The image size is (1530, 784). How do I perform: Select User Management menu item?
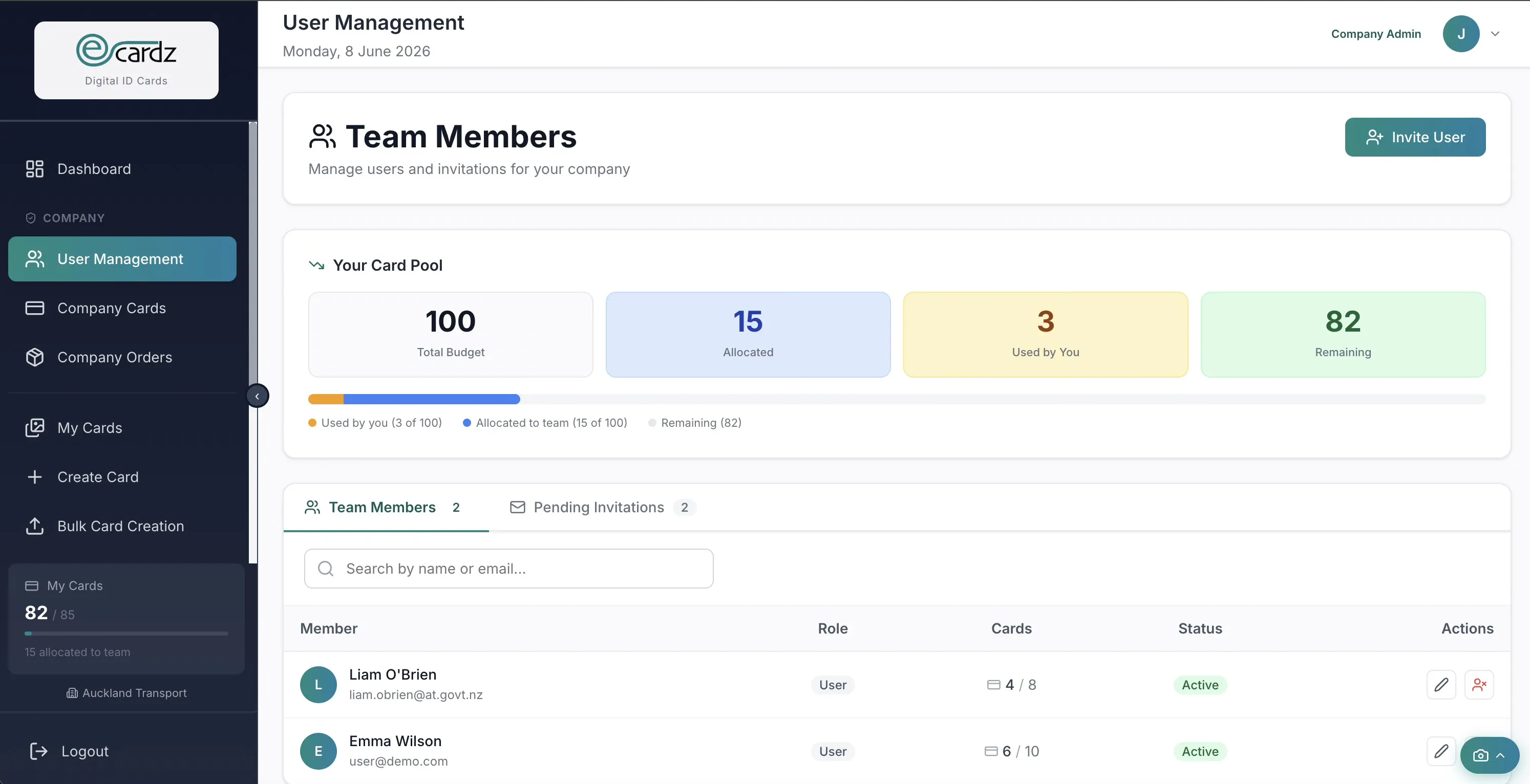click(x=122, y=259)
